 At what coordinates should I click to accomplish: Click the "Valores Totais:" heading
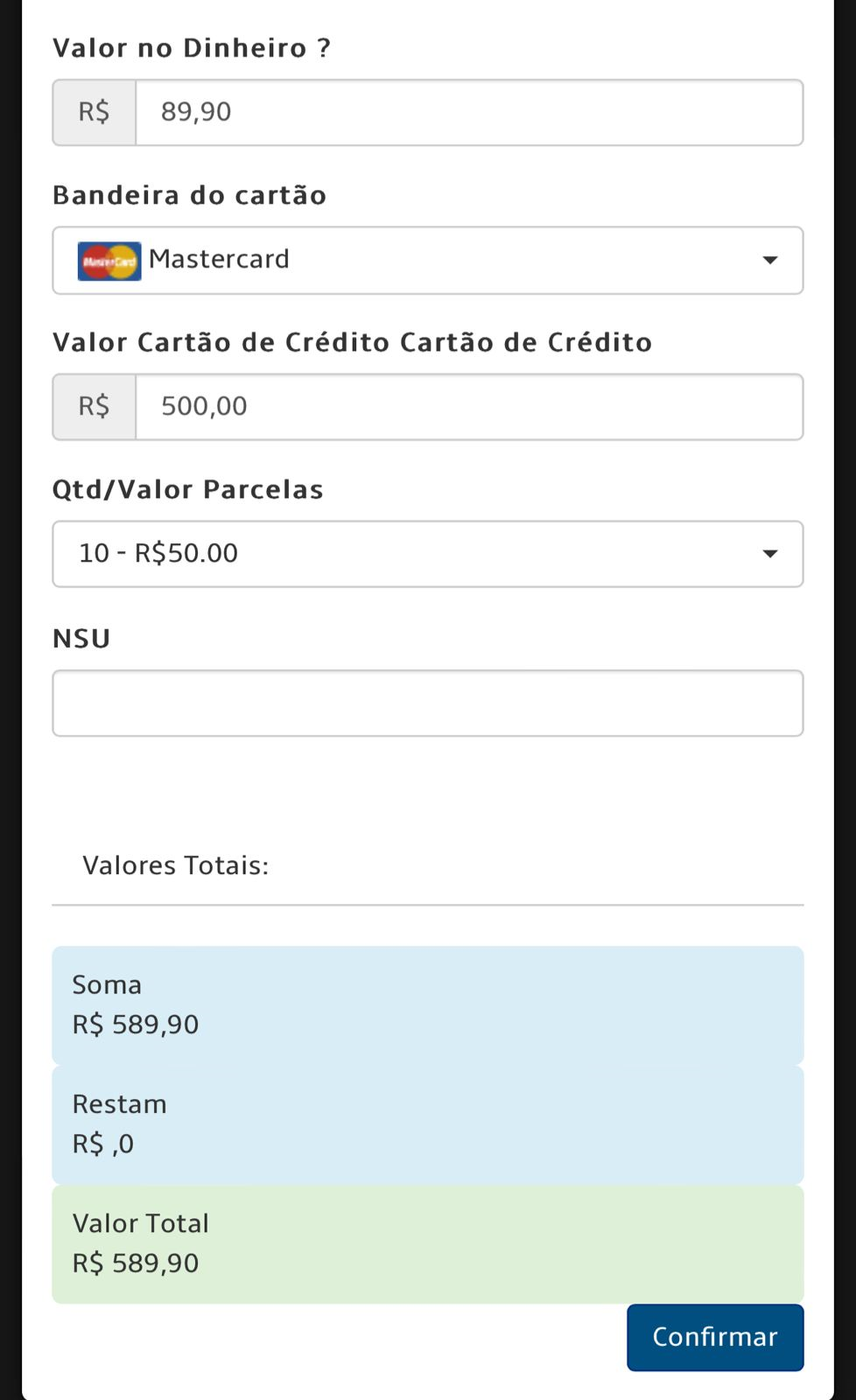[175, 865]
